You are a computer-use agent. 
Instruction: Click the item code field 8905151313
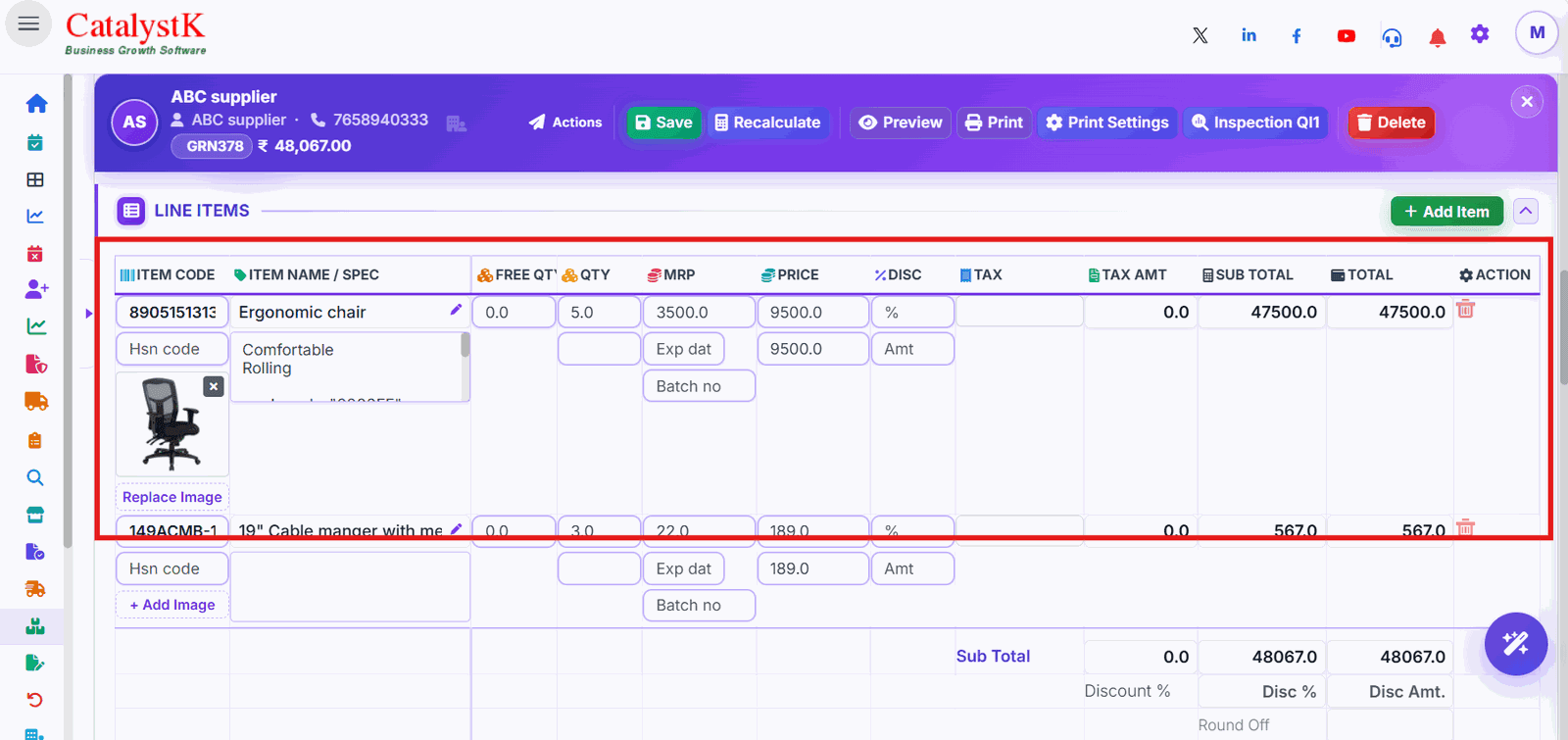pos(172,312)
